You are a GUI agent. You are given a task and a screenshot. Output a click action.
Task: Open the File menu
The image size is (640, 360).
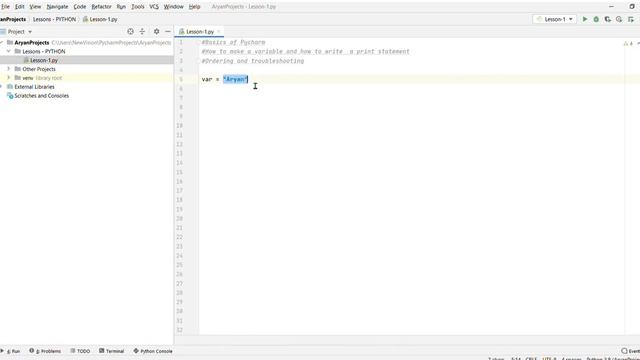coord(5,7)
